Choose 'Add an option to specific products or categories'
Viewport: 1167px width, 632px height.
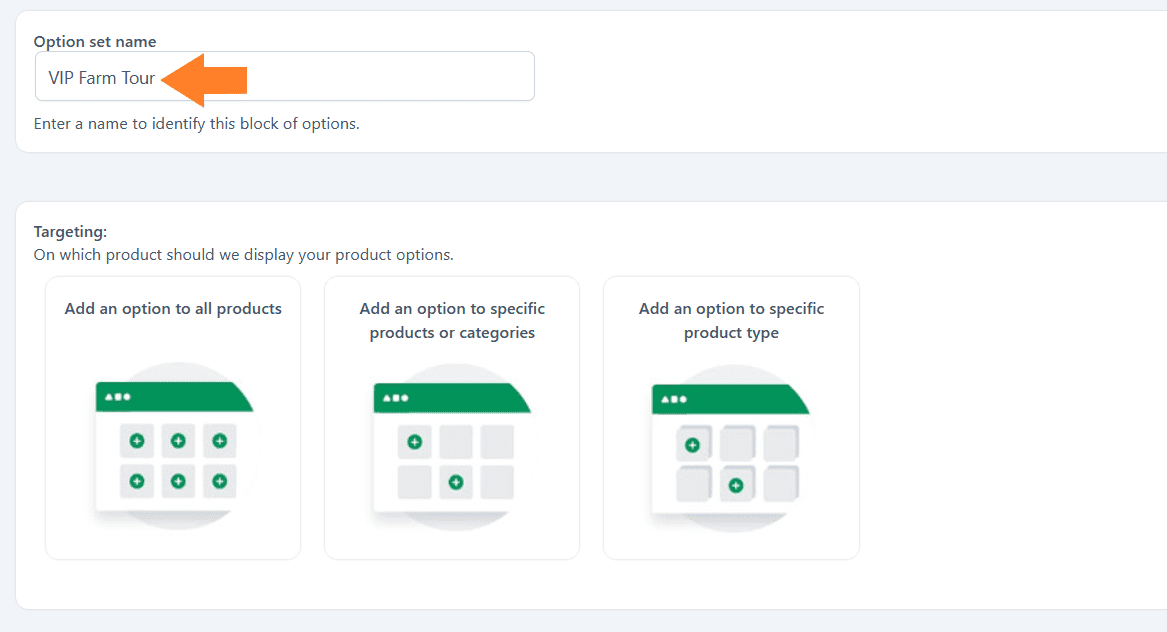point(452,418)
